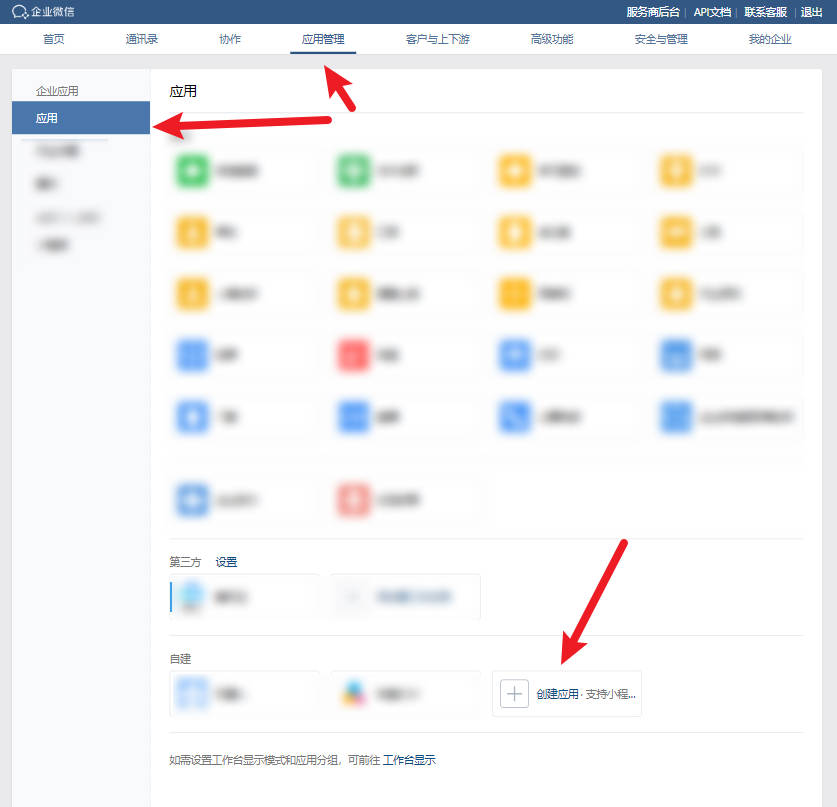This screenshot has height=807, width=837.
Task: Log out via 退出
Action: point(811,12)
